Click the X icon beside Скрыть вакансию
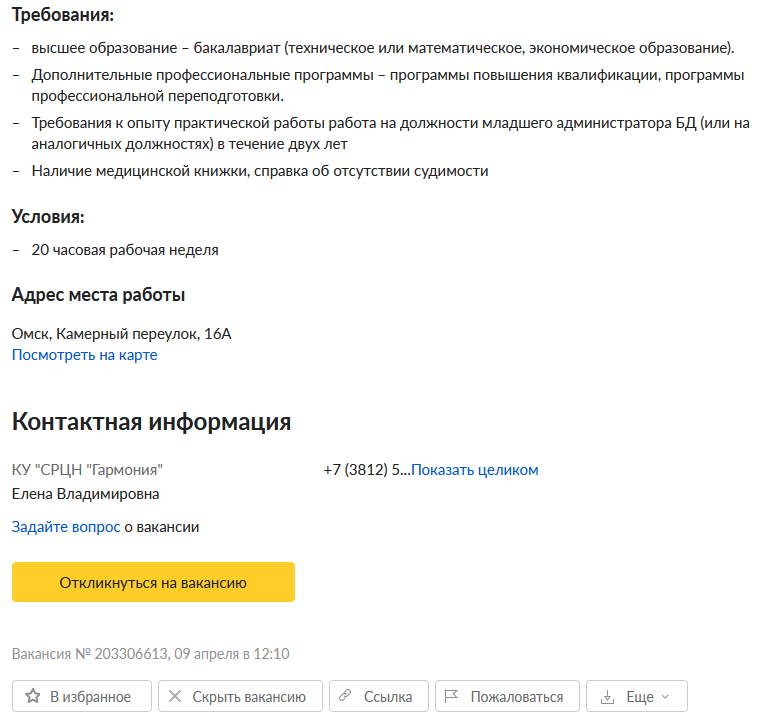The width and height of the screenshot is (763, 724). click(x=175, y=697)
